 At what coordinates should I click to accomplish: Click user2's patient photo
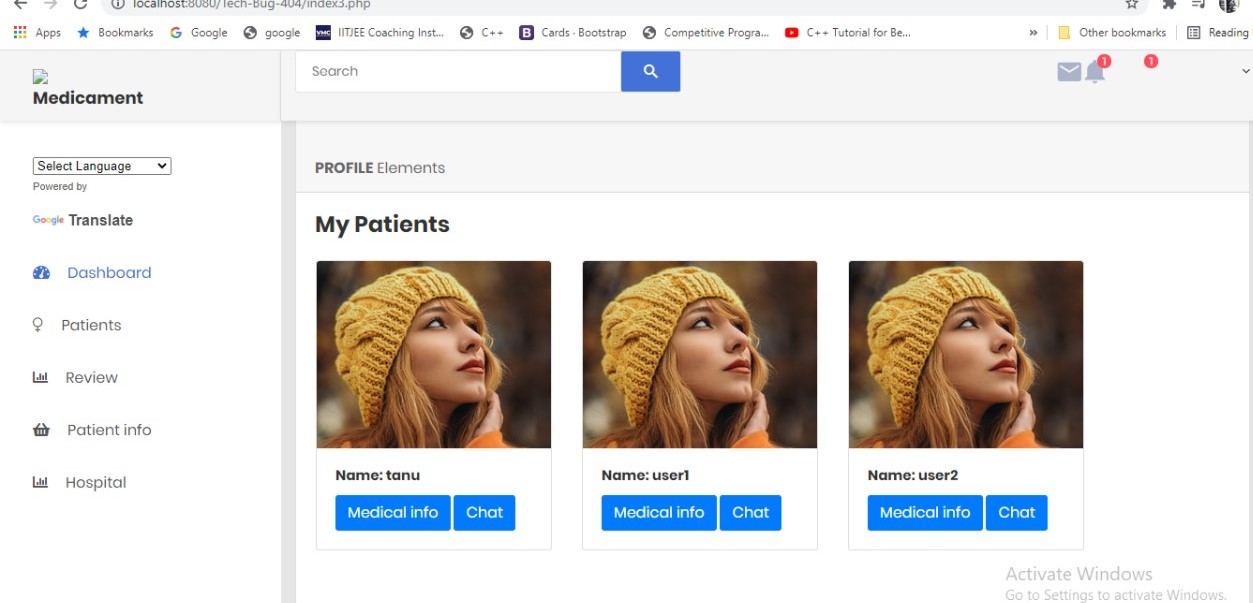(966, 355)
